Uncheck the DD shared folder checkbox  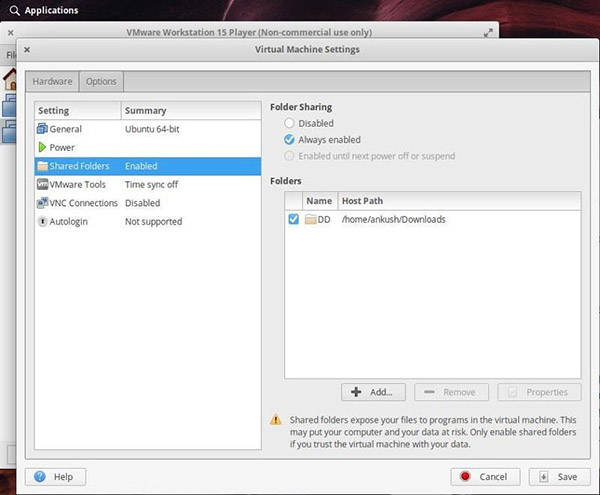[x=293, y=219]
